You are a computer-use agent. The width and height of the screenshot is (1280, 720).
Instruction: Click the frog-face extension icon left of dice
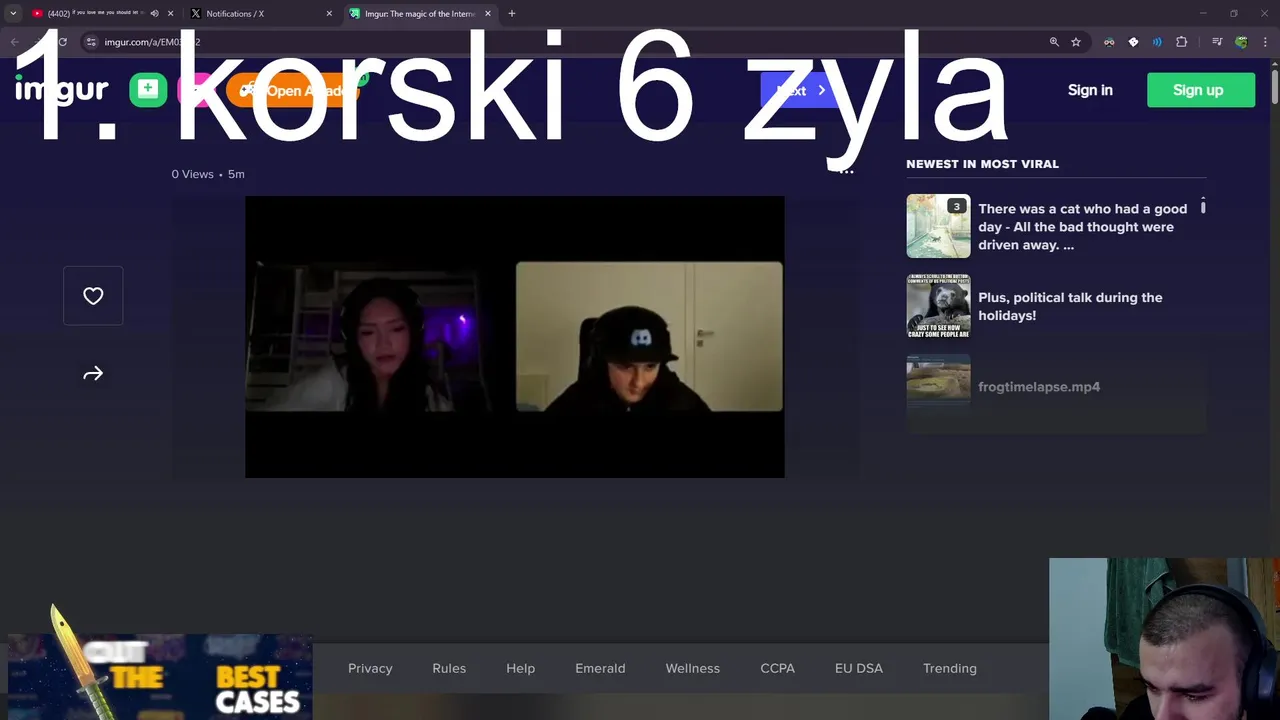coord(1109,42)
